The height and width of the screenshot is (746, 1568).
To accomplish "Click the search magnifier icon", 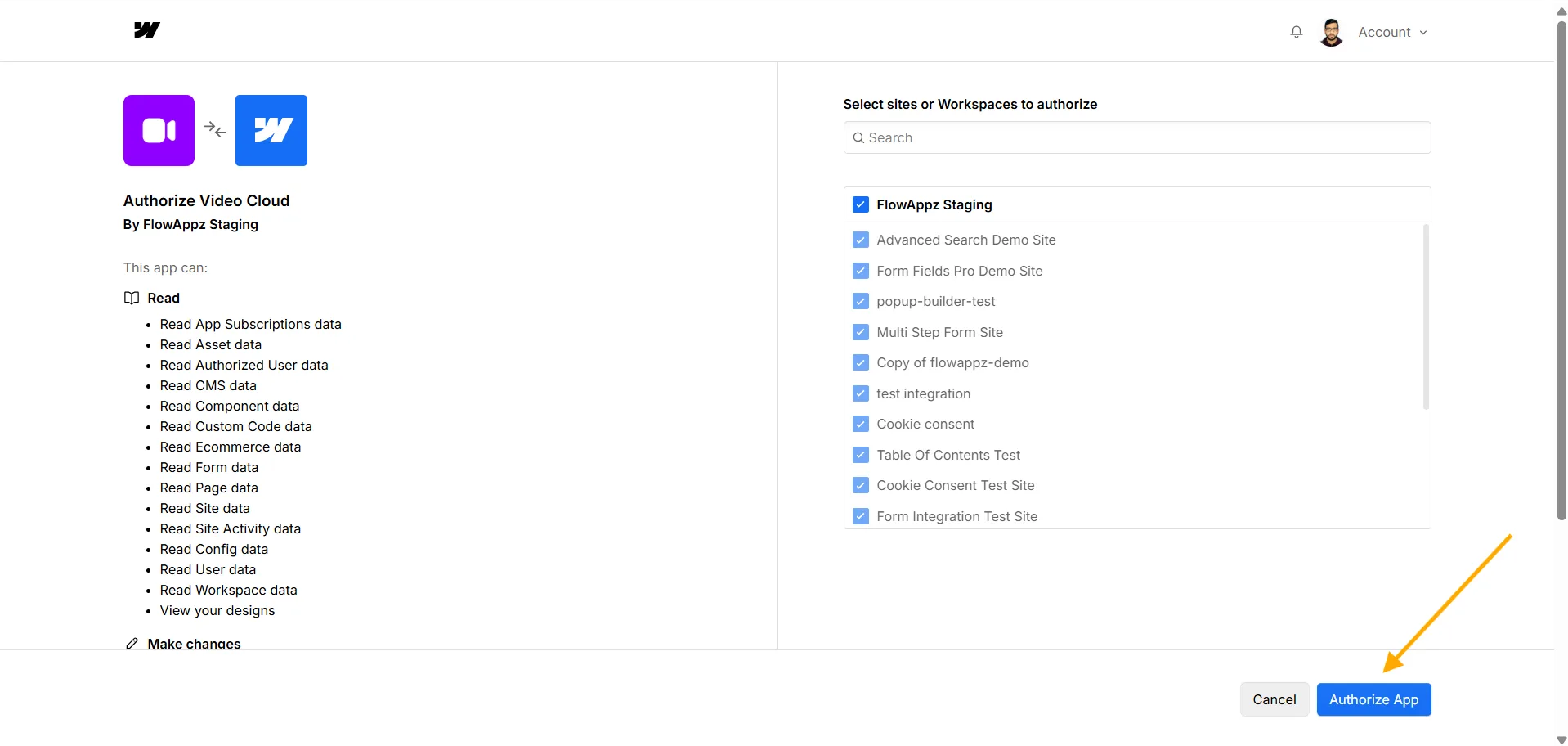I will coord(858,137).
